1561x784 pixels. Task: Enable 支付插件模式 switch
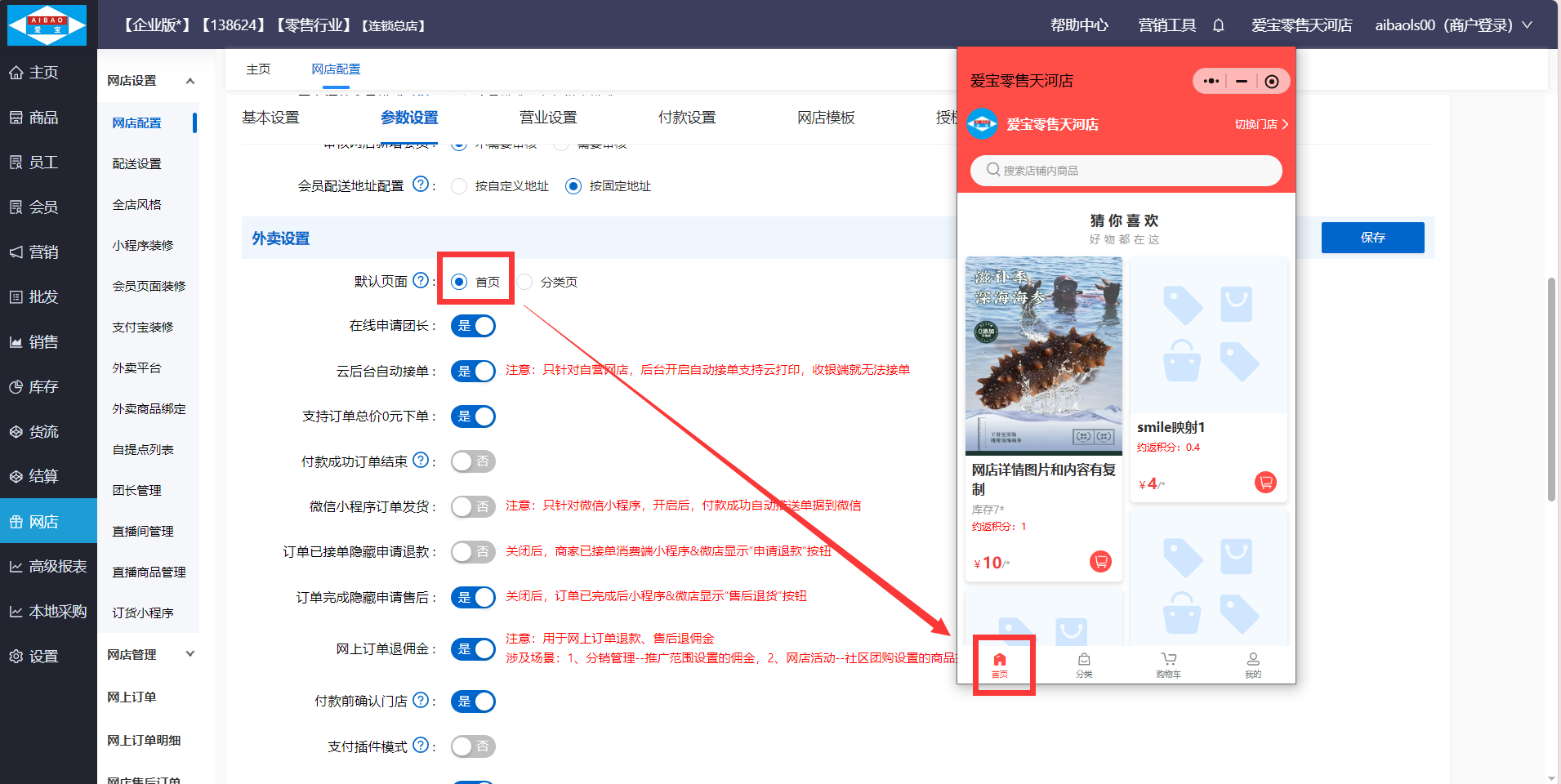pyautogui.click(x=473, y=746)
